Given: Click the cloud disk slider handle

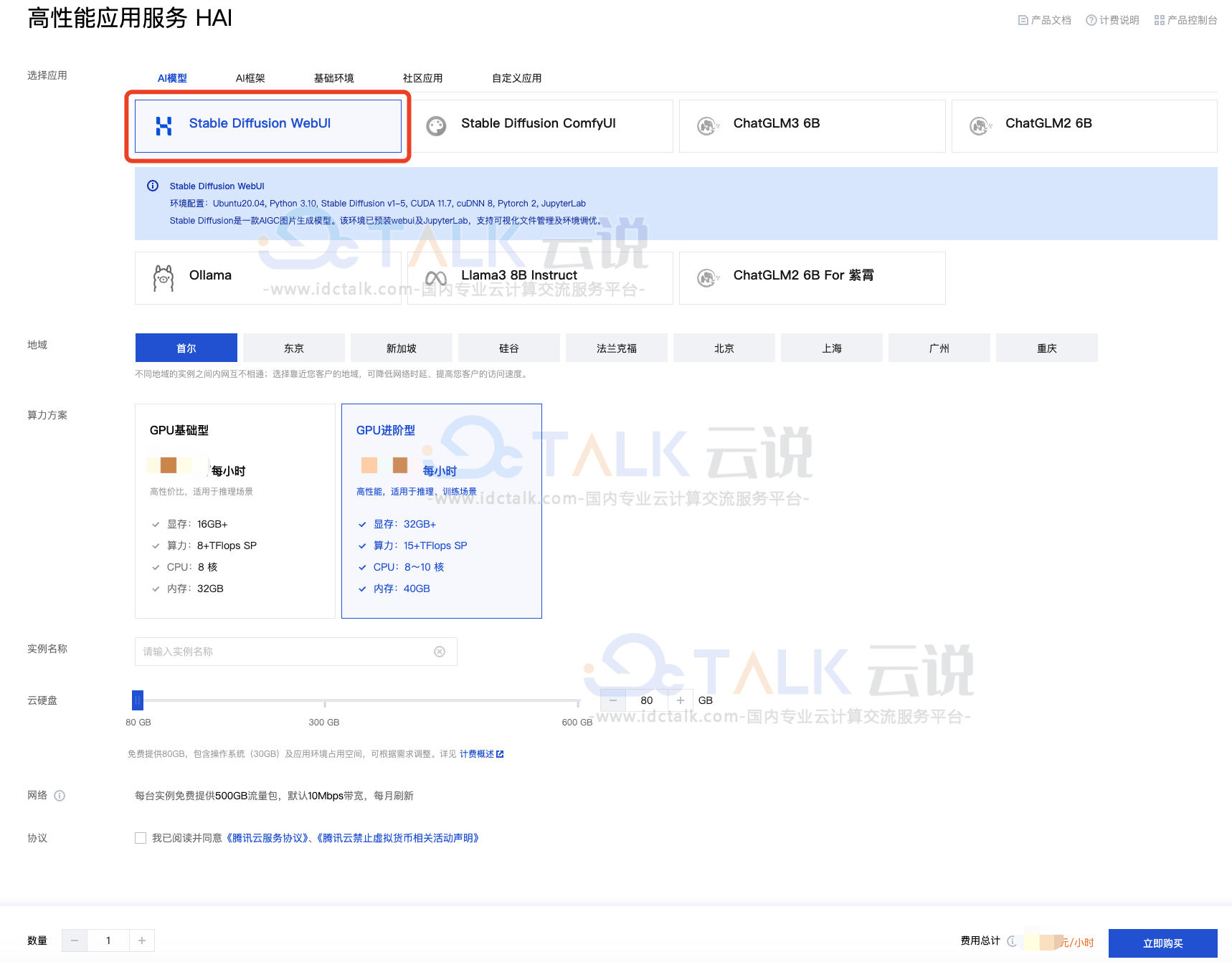Looking at the screenshot, I should point(138,700).
